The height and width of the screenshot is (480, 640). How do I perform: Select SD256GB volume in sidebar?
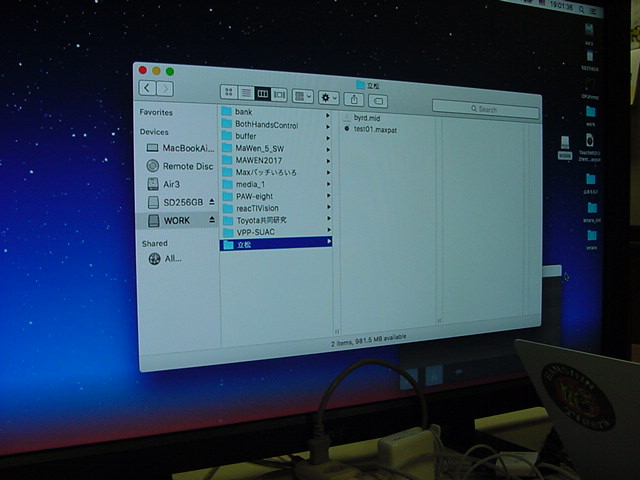click(x=175, y=202)
